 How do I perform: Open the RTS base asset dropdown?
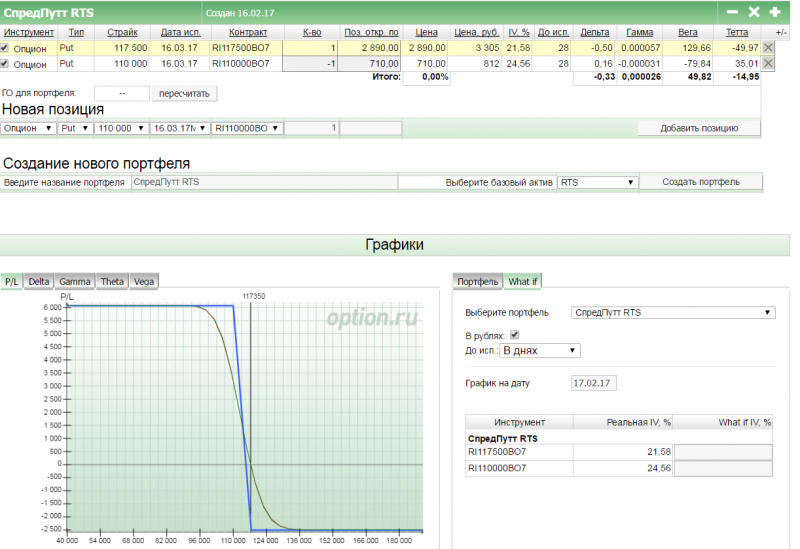[597, 182]
